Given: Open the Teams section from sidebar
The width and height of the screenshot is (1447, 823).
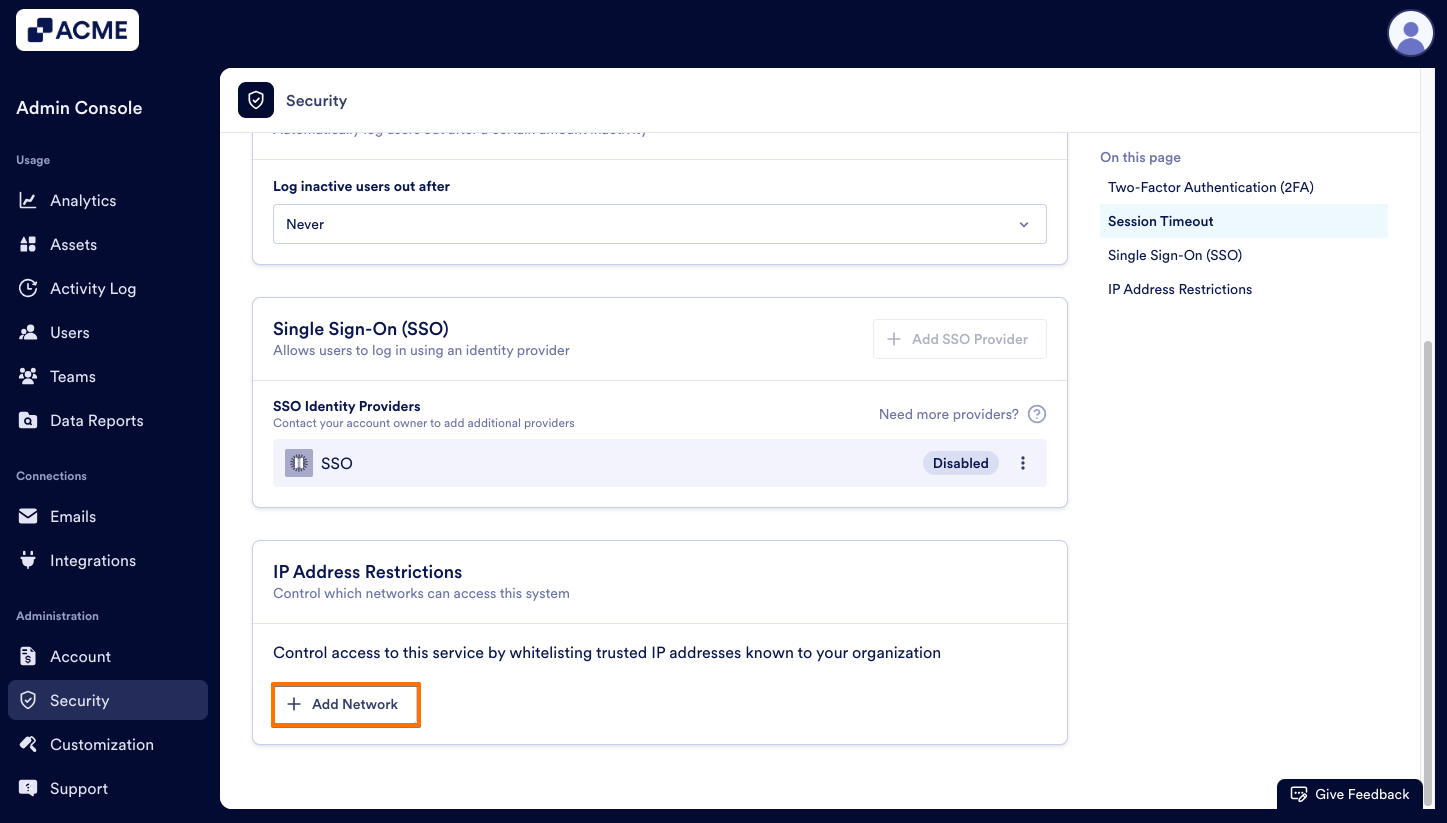Looking at the screenshot, I should pos(70,376).
